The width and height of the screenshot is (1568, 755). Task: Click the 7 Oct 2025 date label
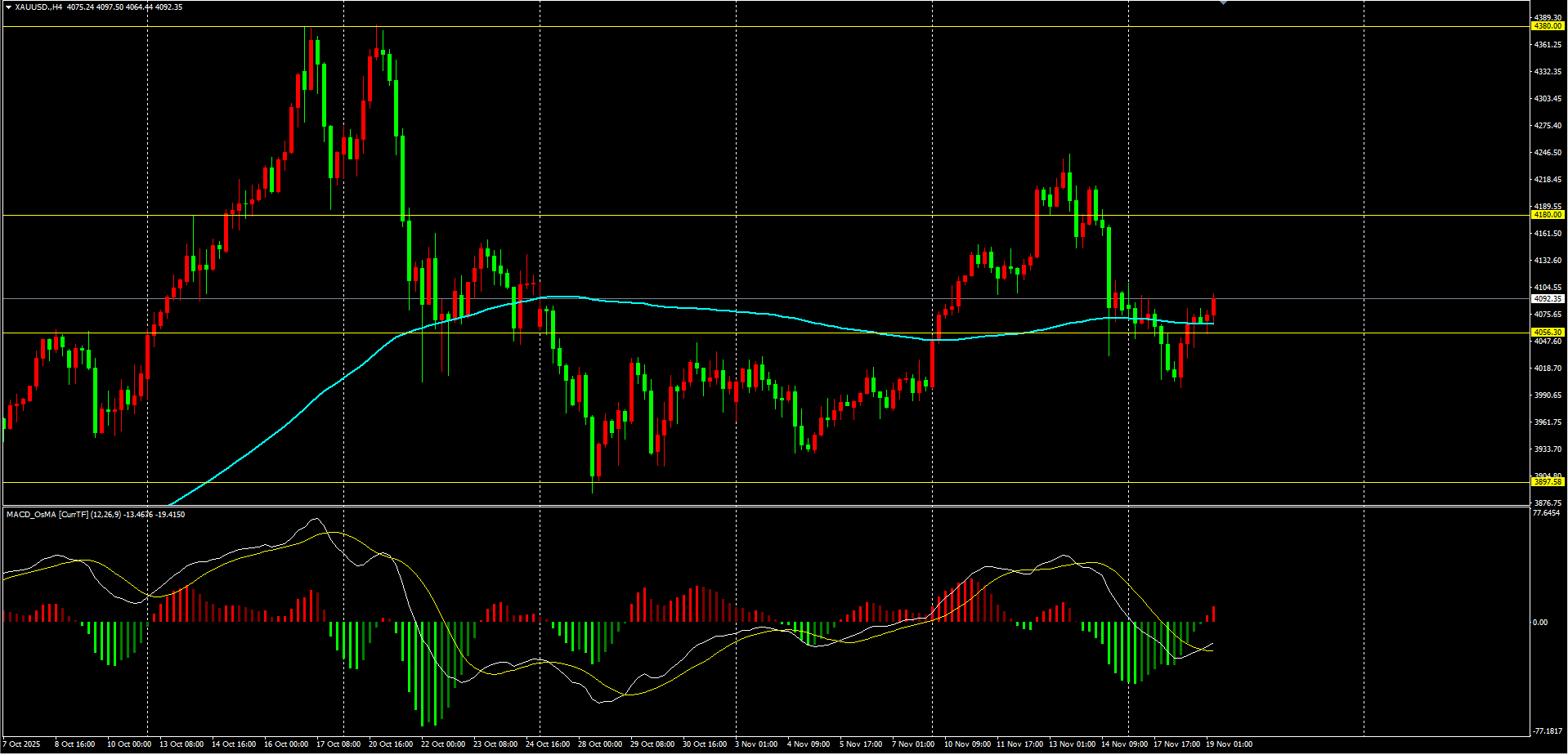(22, 744)
